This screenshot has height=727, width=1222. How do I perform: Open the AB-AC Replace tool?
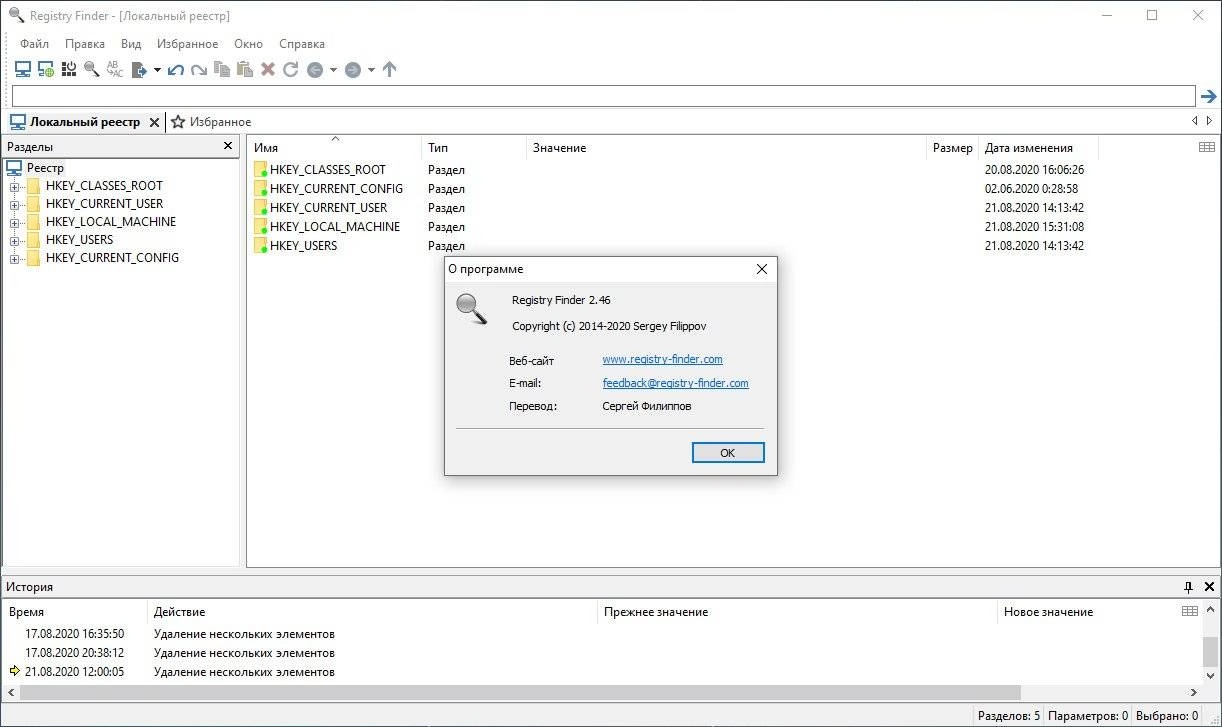[115, 69]
